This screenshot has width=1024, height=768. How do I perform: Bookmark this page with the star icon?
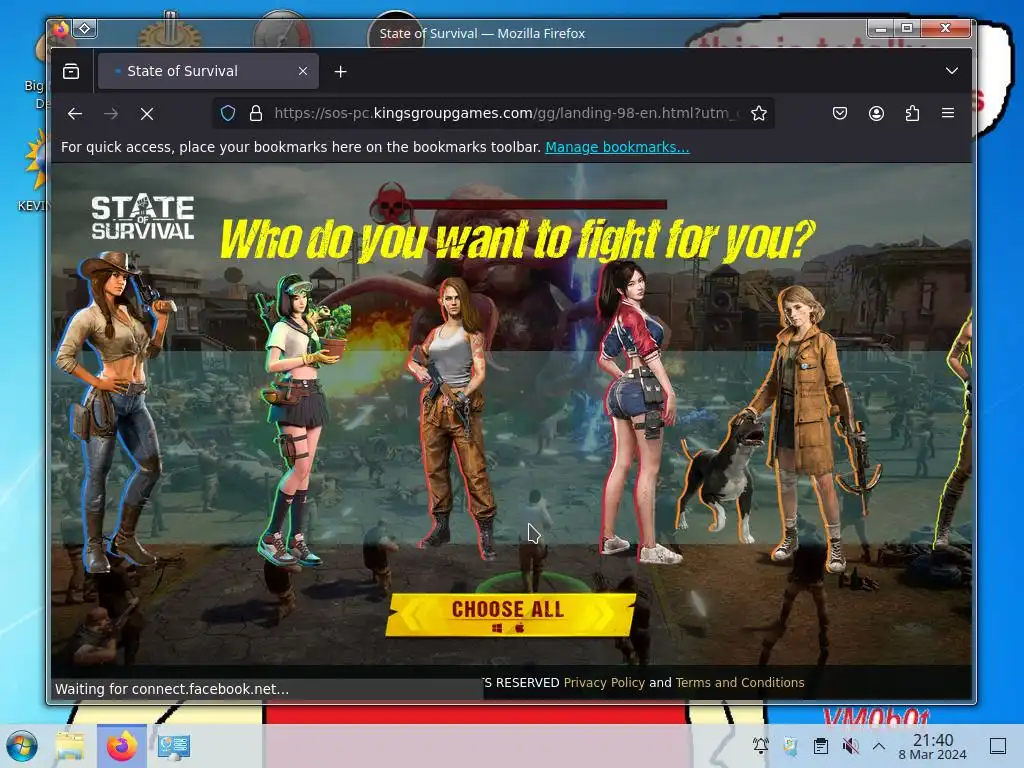pos(758,114)
